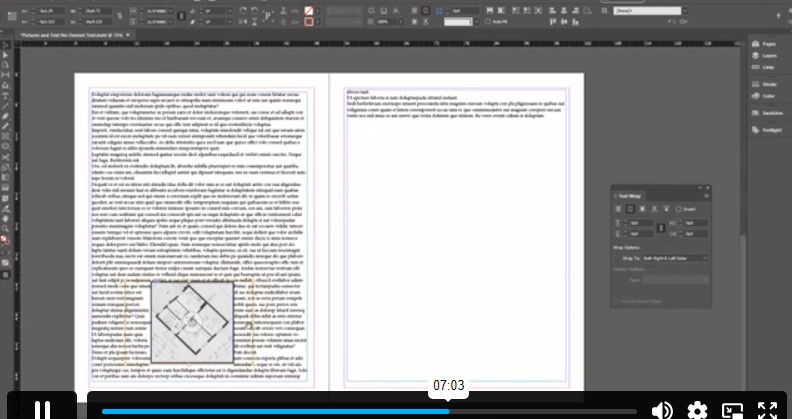Screen dimensions: 792x419
Task: Toggle Make All Settings the Same link icon
Action: [x=661, y=228]
